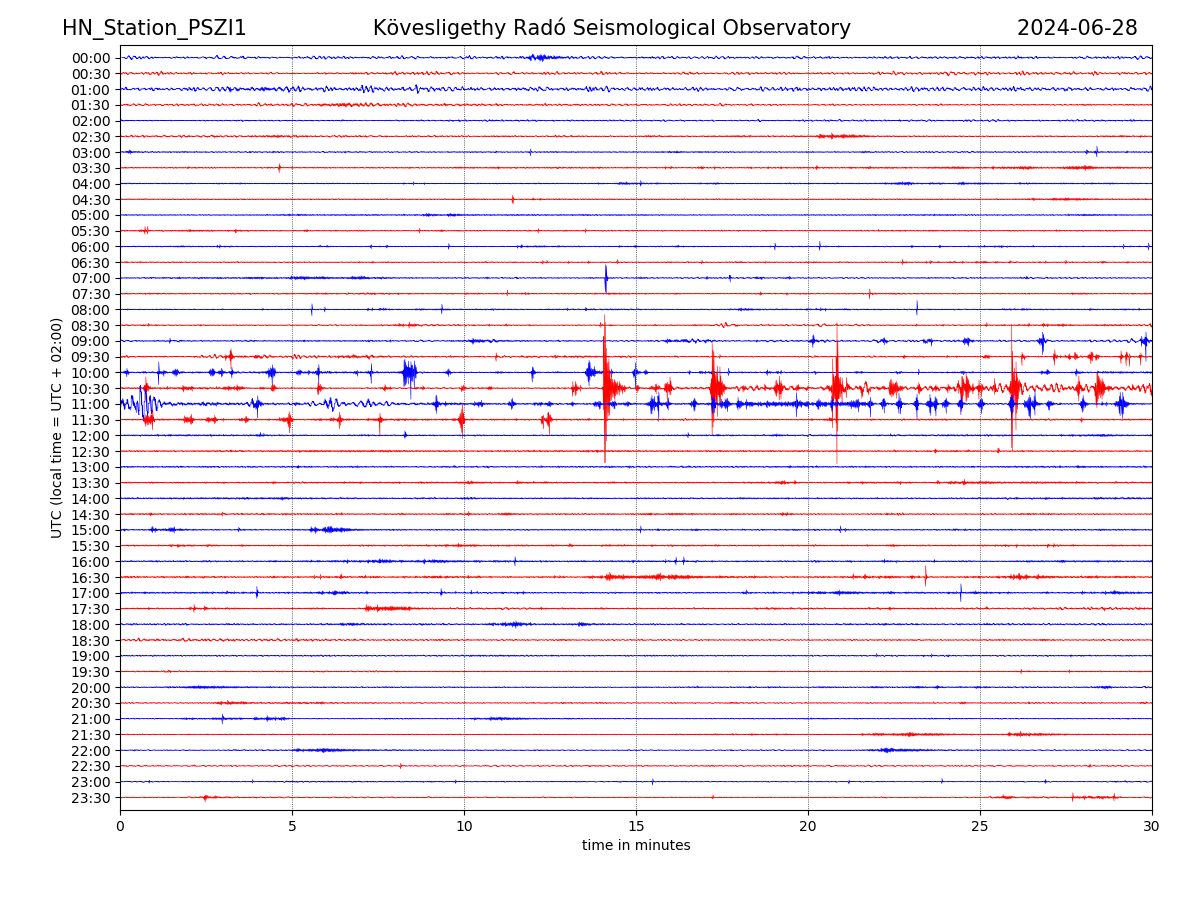
Task: Click the 07:00 trace row label
Action: tap(91, 278)
